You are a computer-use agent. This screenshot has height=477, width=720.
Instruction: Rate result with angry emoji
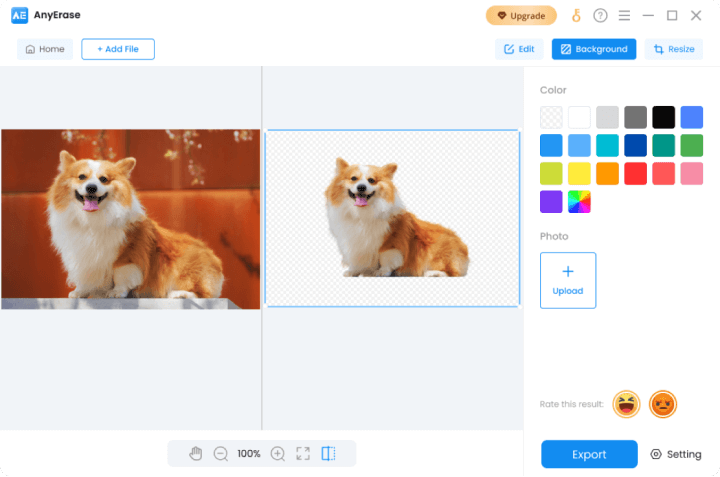pyautogui.click(x=662, y=404)
